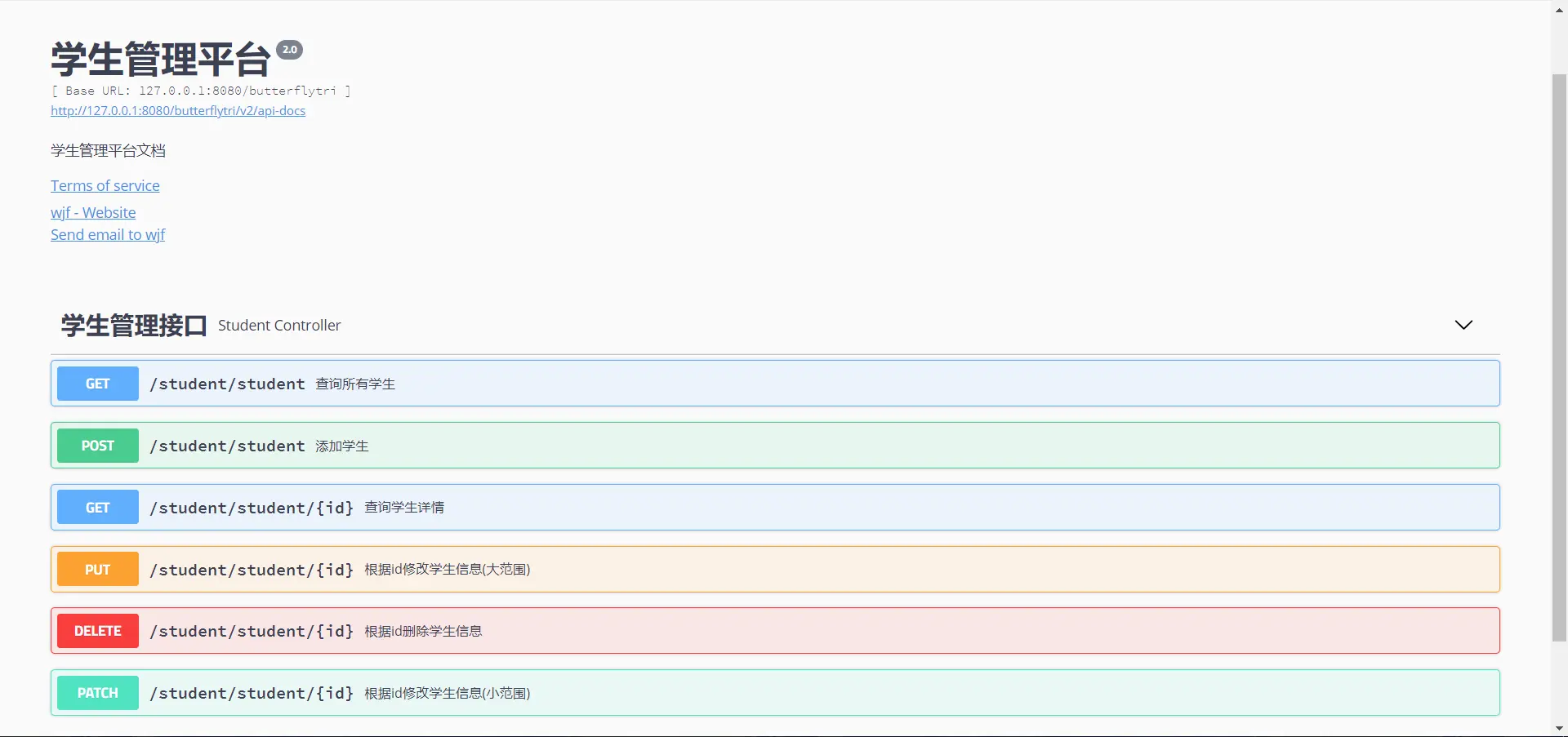Viewport: 1568px width, 737px height.
Task: Click the teal PATCH method badge
Action: [98, 693]
